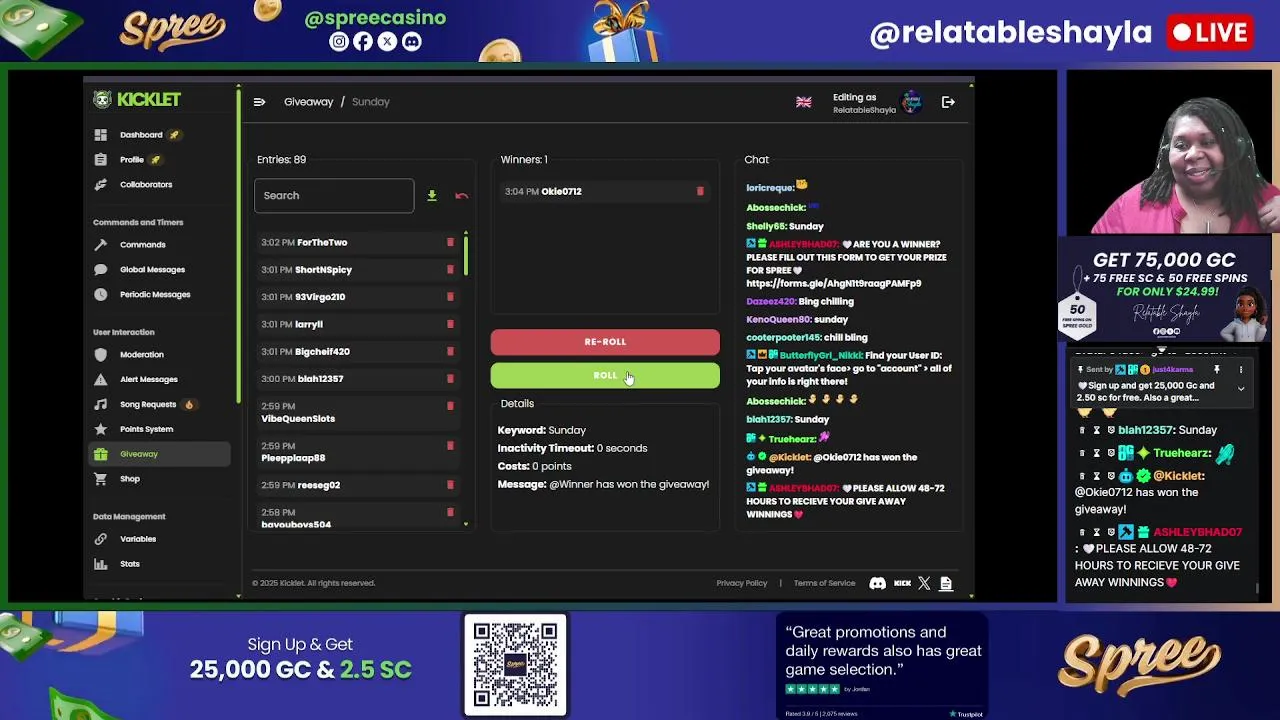
Task: Click the Giveaway breadcrumb link
Action: click(x=308, y=102)
